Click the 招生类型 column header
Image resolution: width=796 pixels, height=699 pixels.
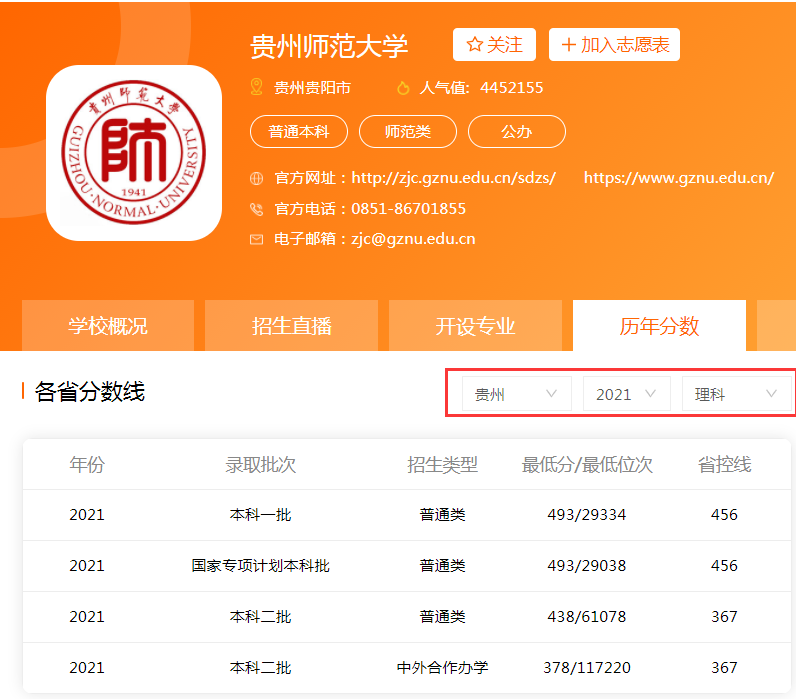[x=442, y=464]
